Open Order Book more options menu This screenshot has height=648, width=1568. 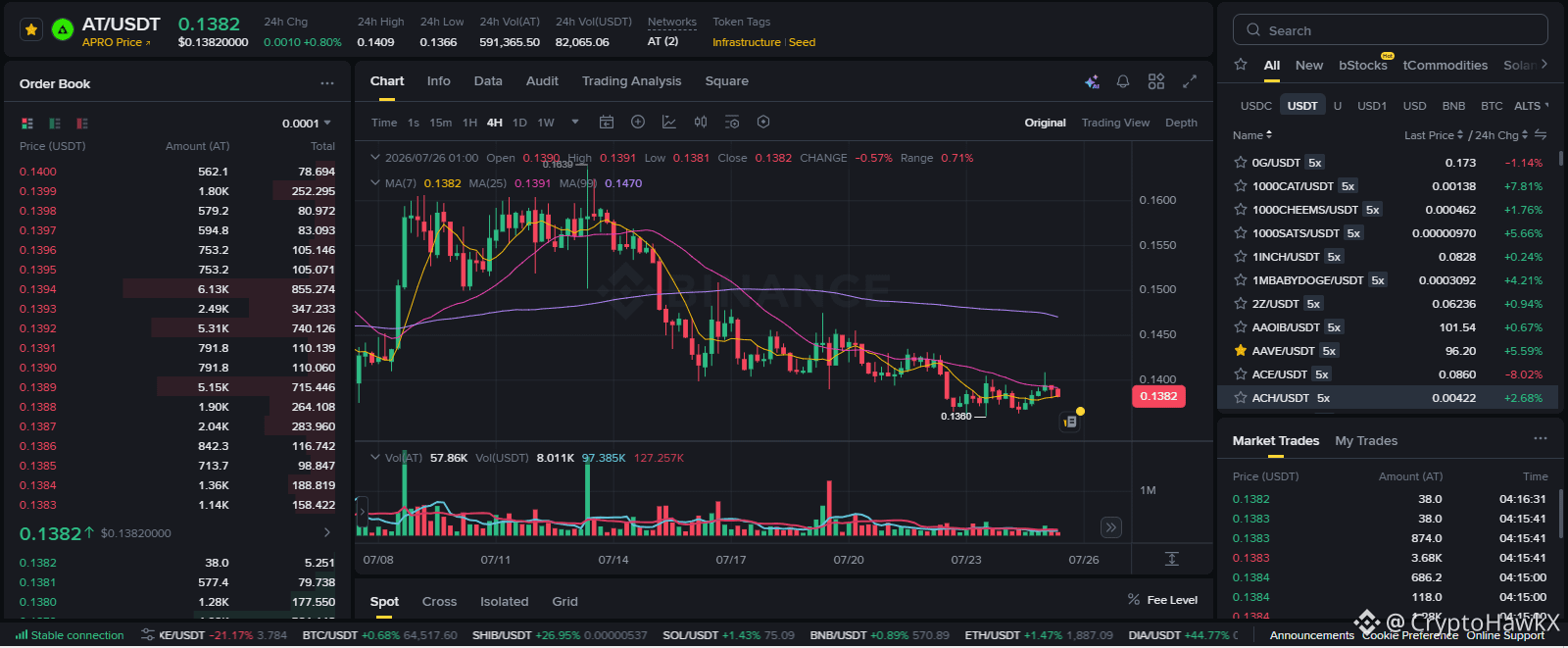(327, 83)
